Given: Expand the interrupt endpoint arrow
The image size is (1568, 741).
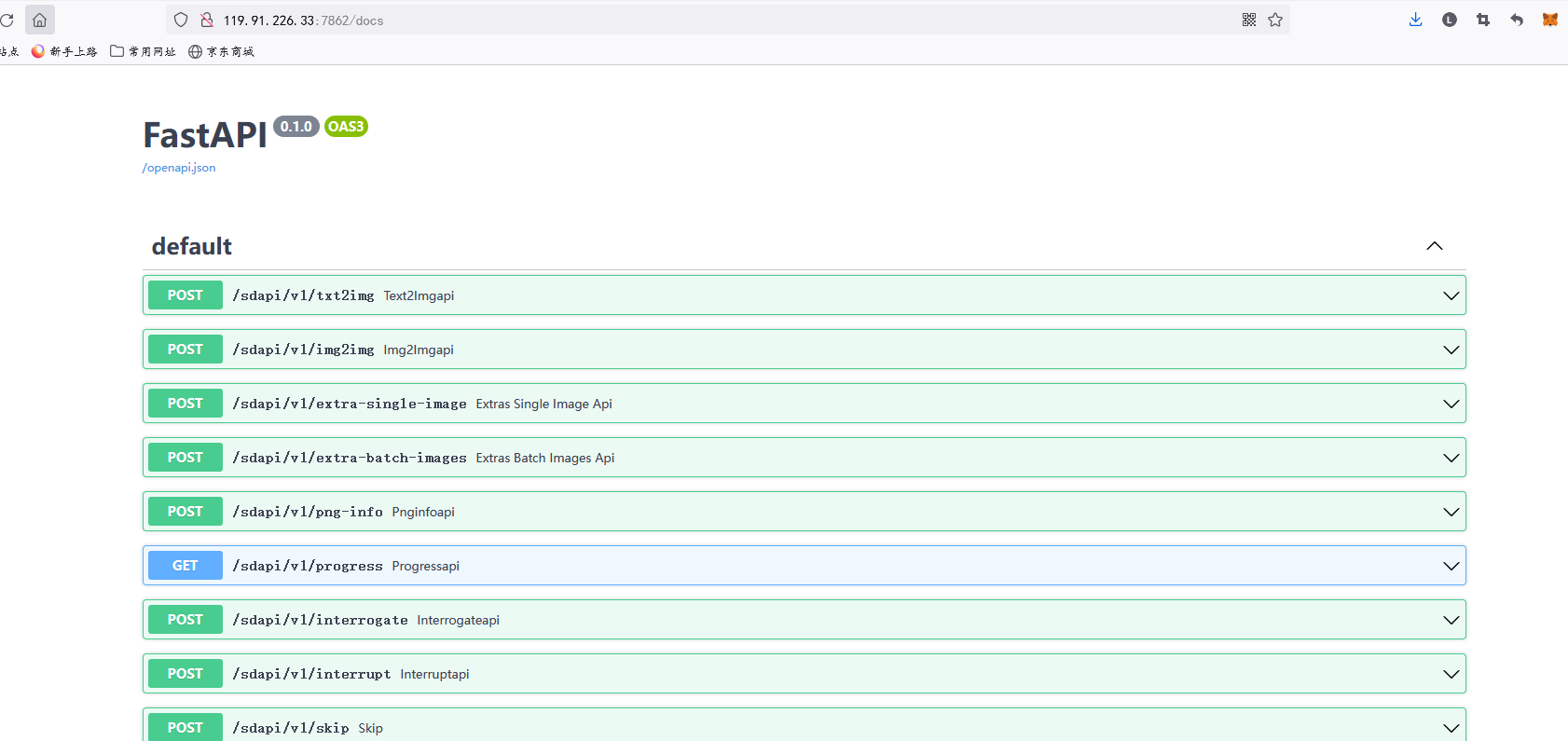Looking at the screenshot, I should tap(1451, 674).
